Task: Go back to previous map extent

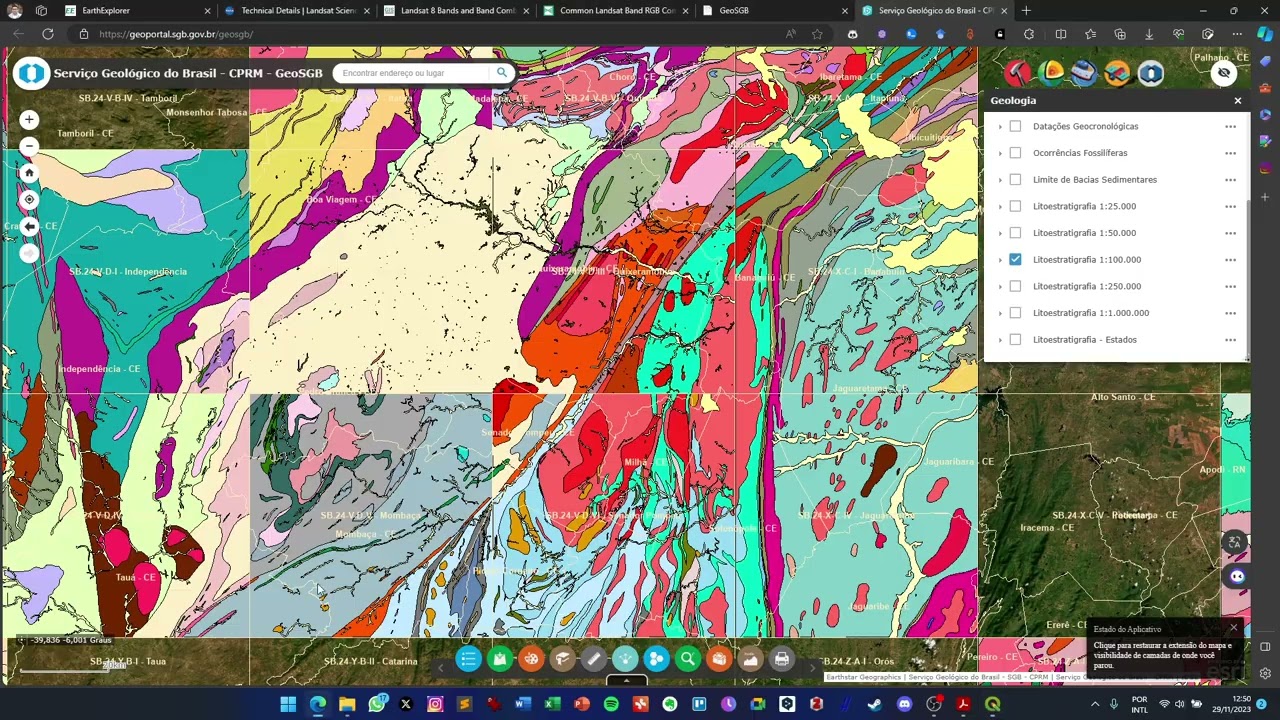Action: 29,227
